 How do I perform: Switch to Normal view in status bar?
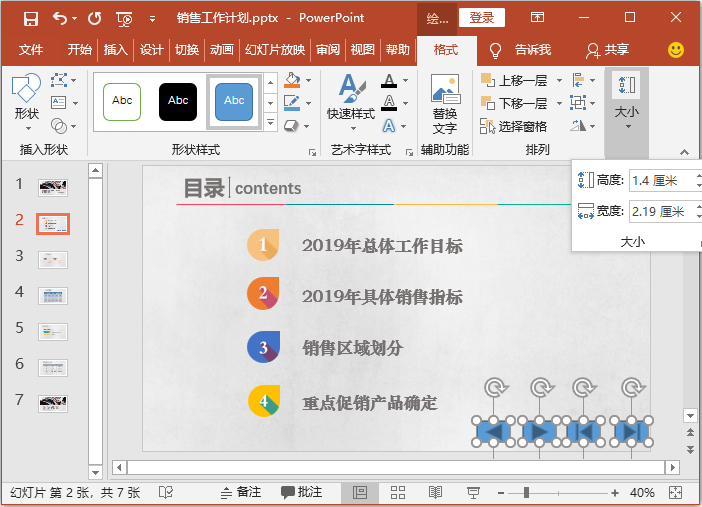(360, 493)
